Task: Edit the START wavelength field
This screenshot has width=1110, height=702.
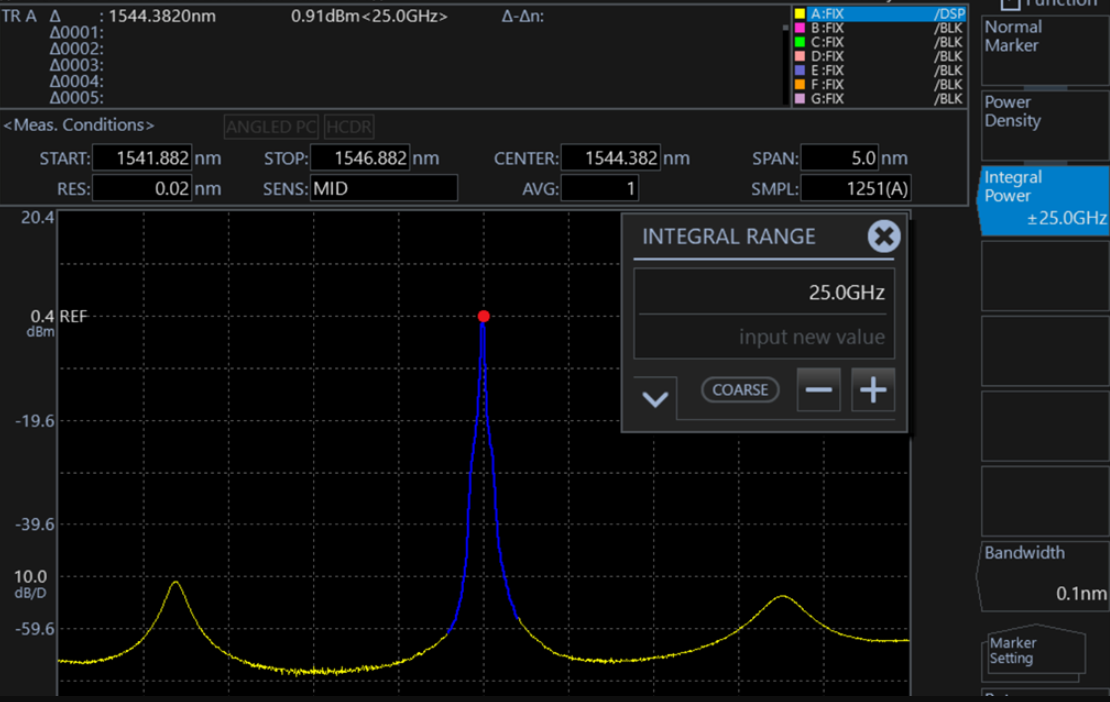Action: tap(141, 158)
